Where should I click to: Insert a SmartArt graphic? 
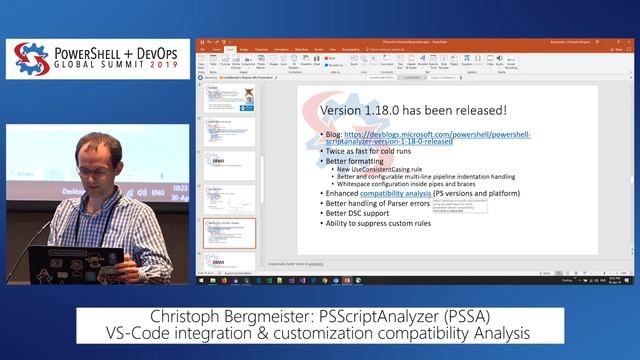coord(306,61)
